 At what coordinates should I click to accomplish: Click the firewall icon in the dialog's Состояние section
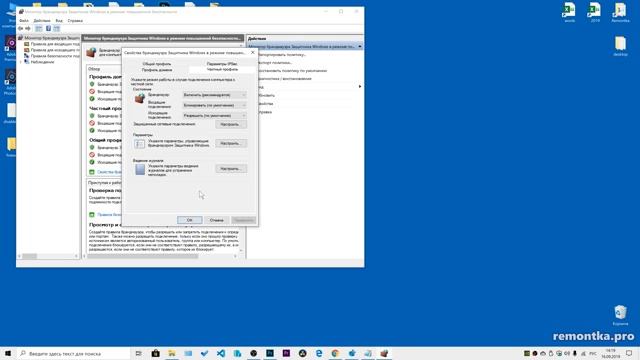[140, 98]
